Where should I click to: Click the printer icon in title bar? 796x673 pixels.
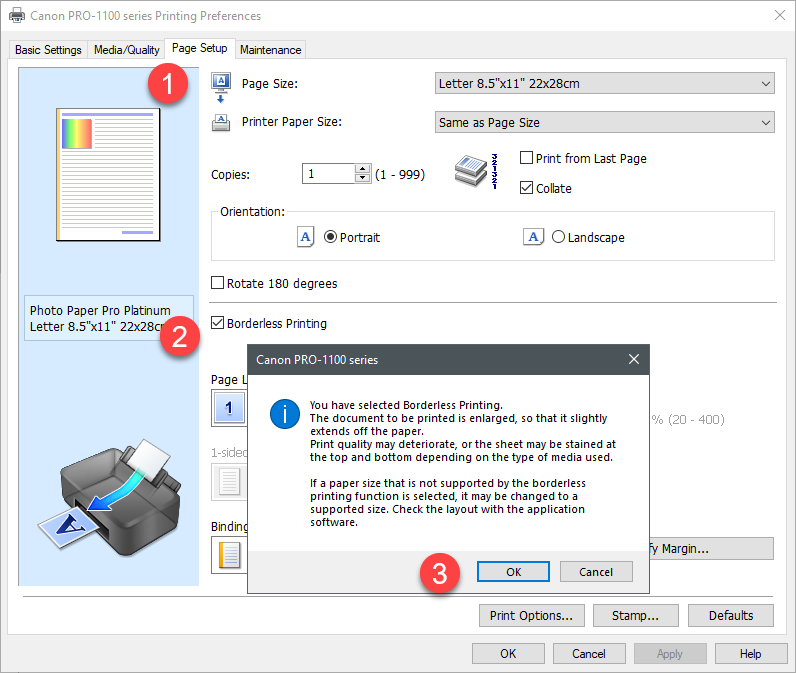click(x=17, y=16)
